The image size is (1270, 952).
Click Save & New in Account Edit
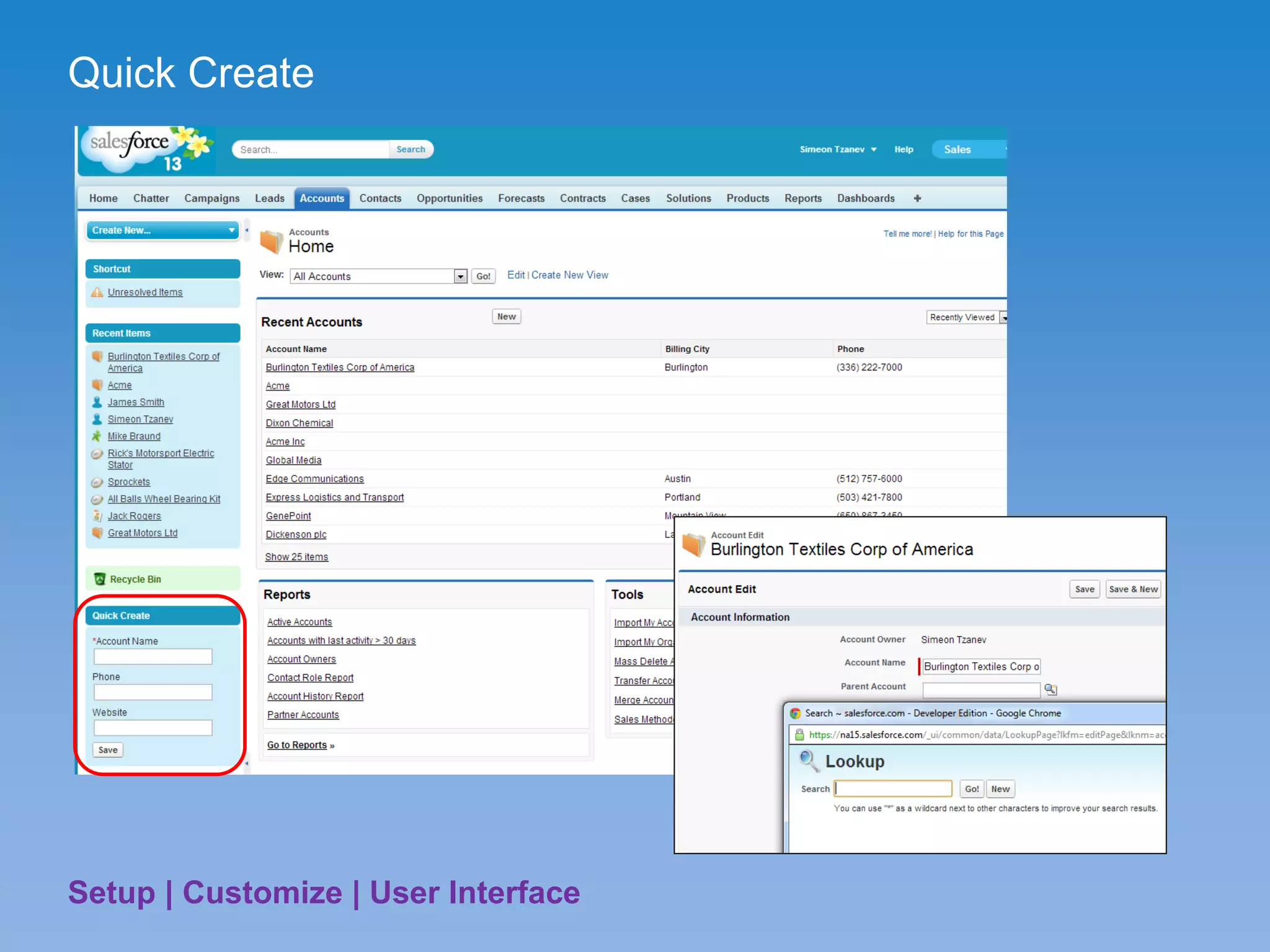tap(1133, 589)
